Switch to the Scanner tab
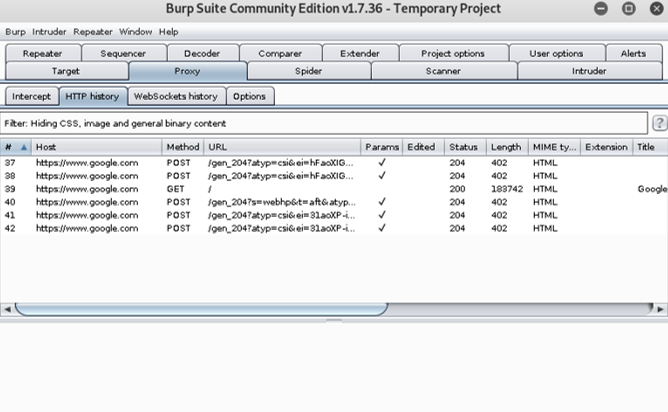The width and height of the screenshot is (668, 412). pos(443,71)
